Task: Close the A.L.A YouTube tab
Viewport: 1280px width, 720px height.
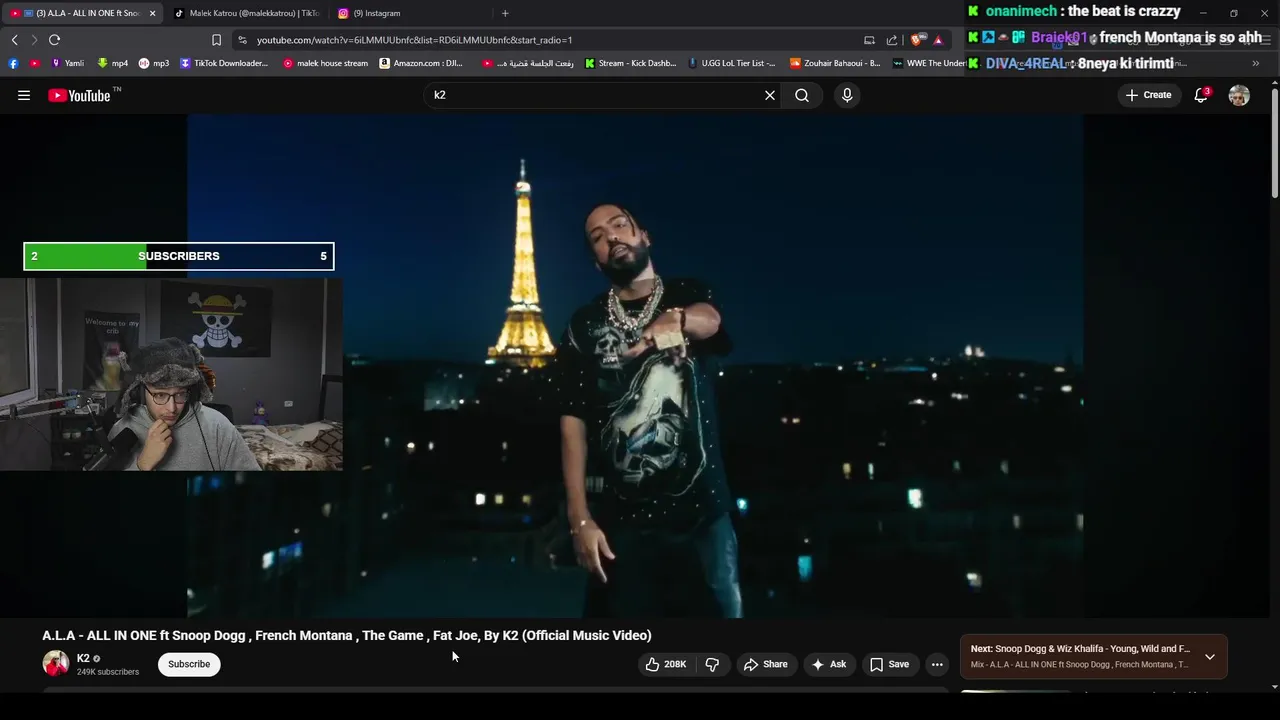Action: 152,13
